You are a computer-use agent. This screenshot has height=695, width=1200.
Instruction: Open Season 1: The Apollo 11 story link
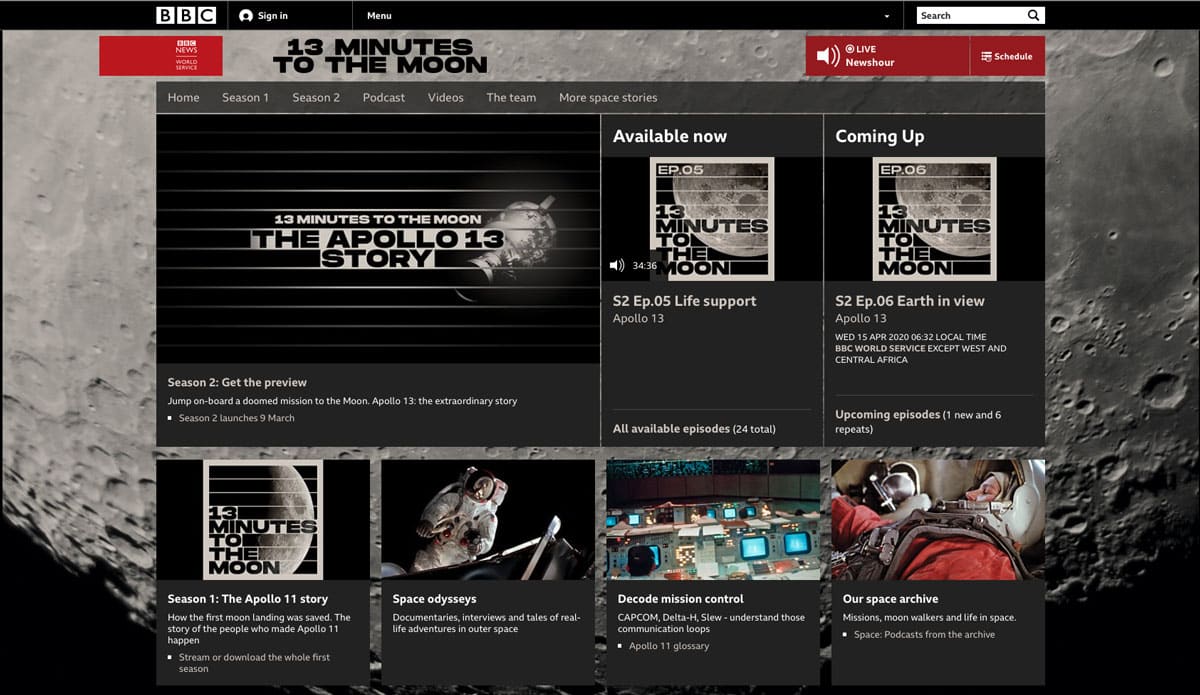pos(248,599)
